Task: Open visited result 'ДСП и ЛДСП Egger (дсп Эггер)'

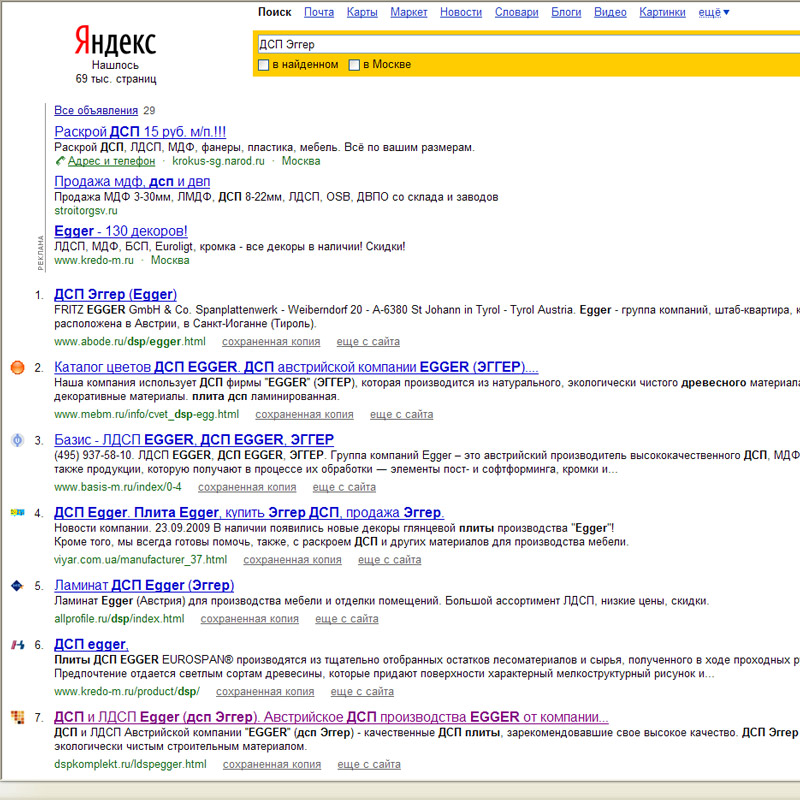Action: pyautogui.click(x=331, y=717)
